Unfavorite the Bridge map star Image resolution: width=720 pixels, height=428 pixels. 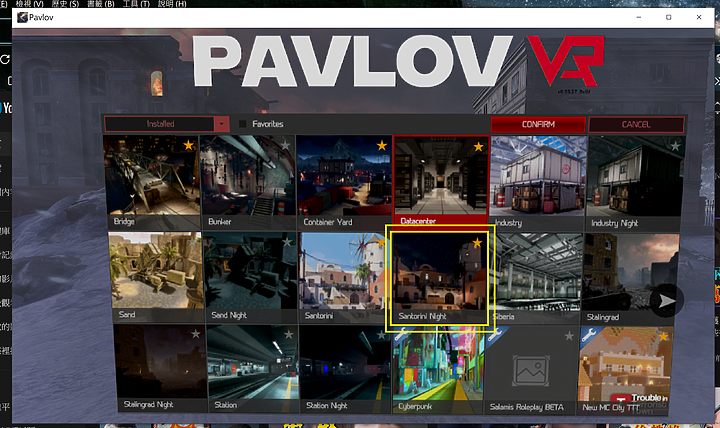coord(188,146)
